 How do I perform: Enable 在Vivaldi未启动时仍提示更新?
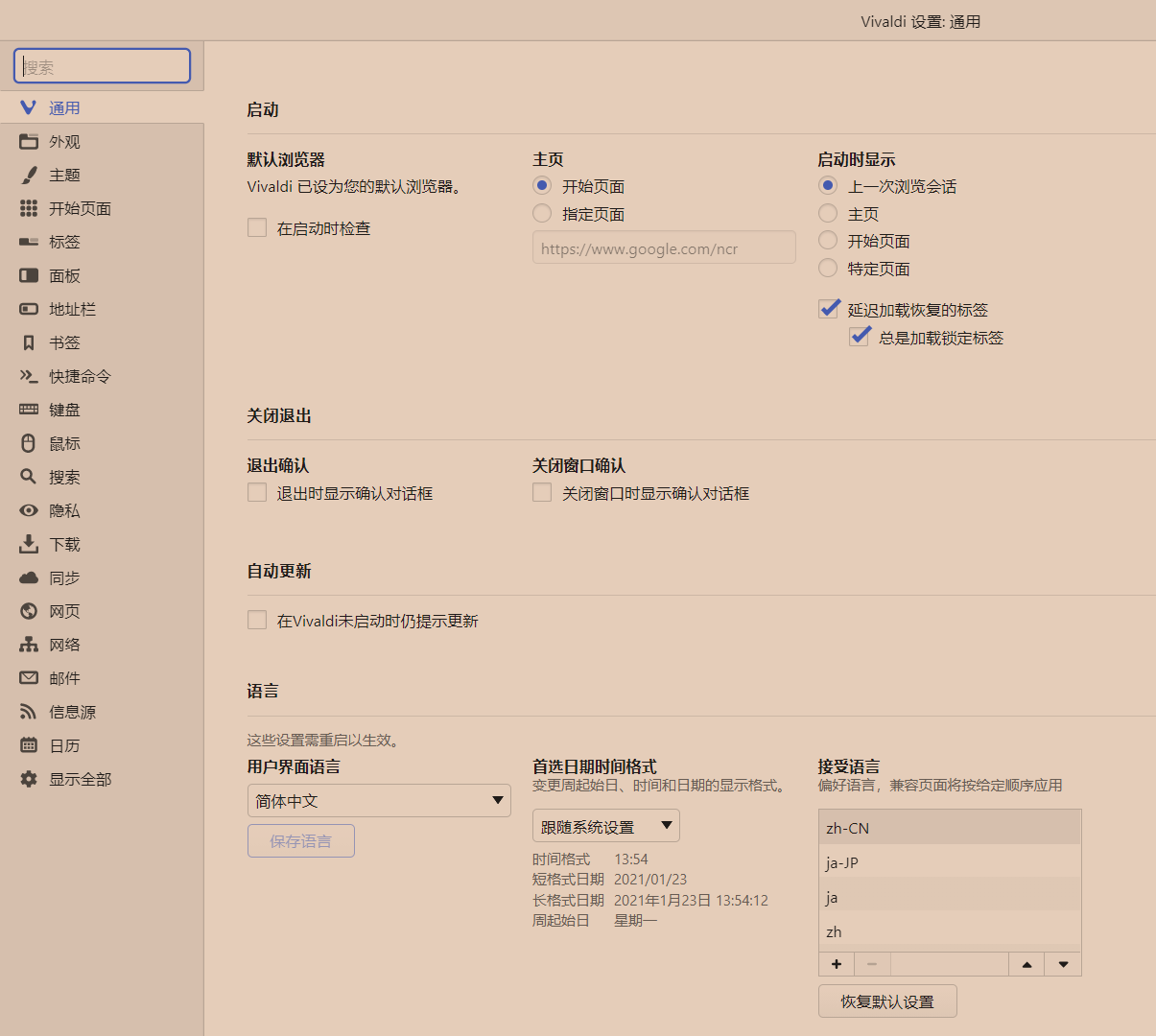(257, 620)
